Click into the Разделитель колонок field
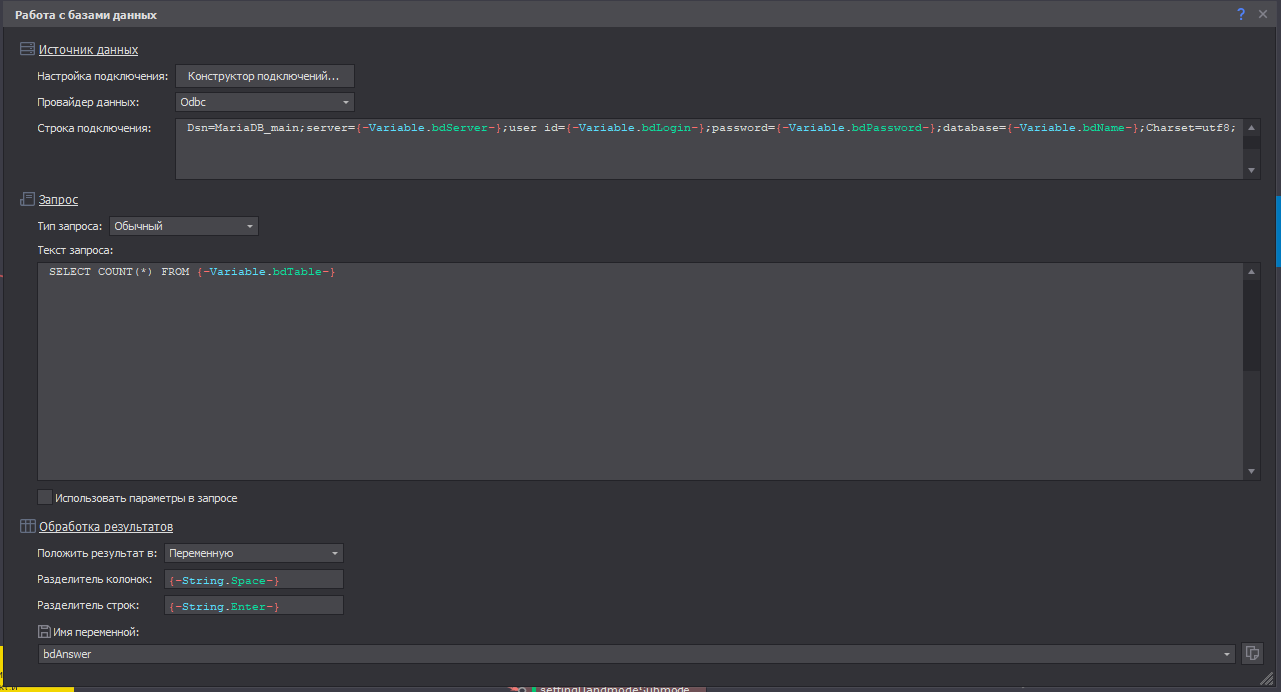 tap(253, 580)
